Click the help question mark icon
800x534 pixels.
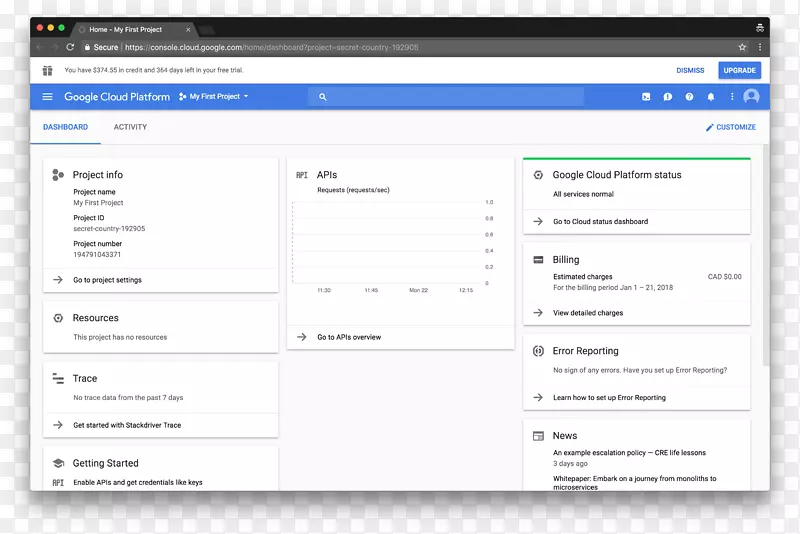click(689, 97)
